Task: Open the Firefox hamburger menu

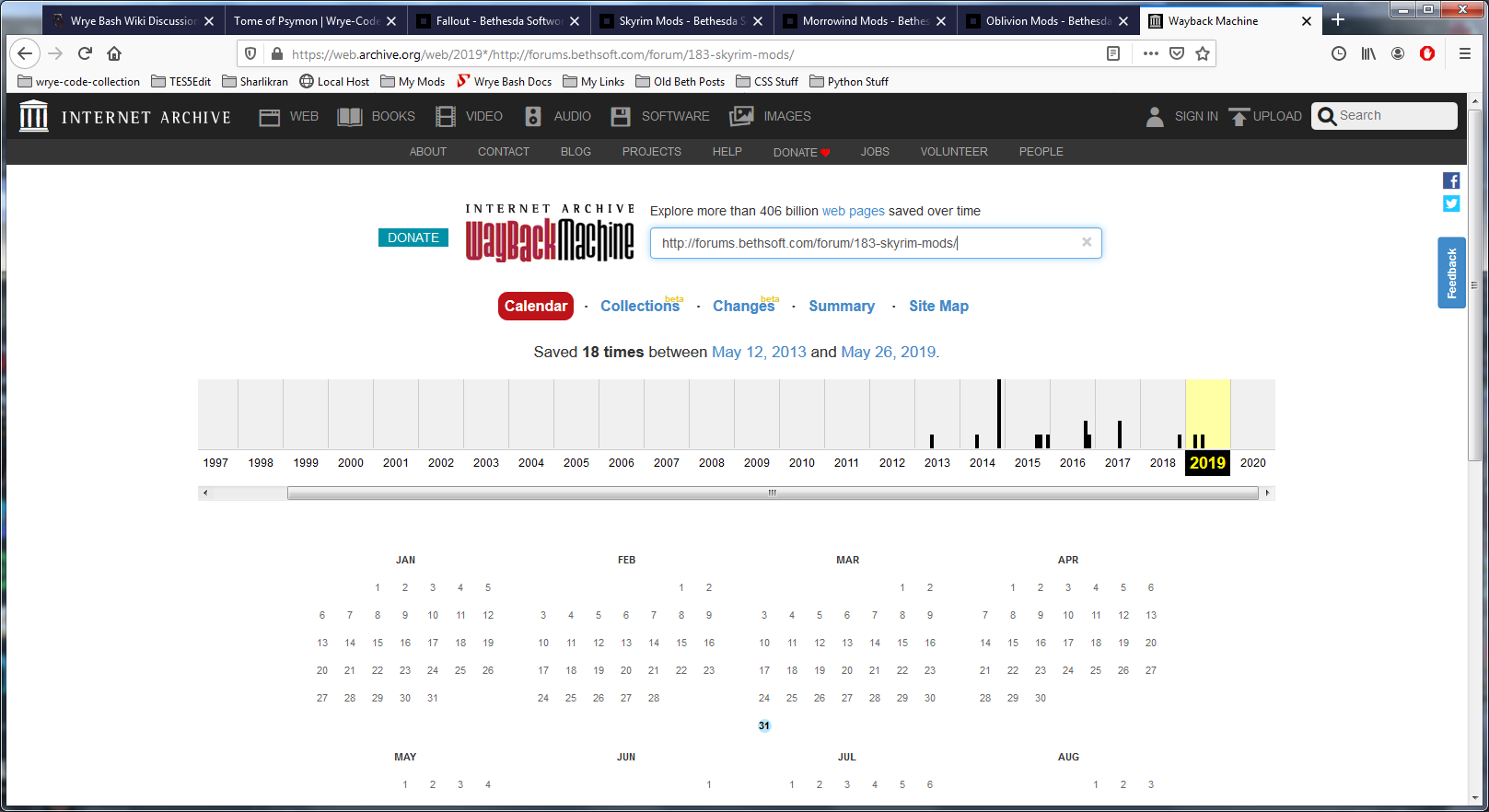Action: (x=1465, y=53)
